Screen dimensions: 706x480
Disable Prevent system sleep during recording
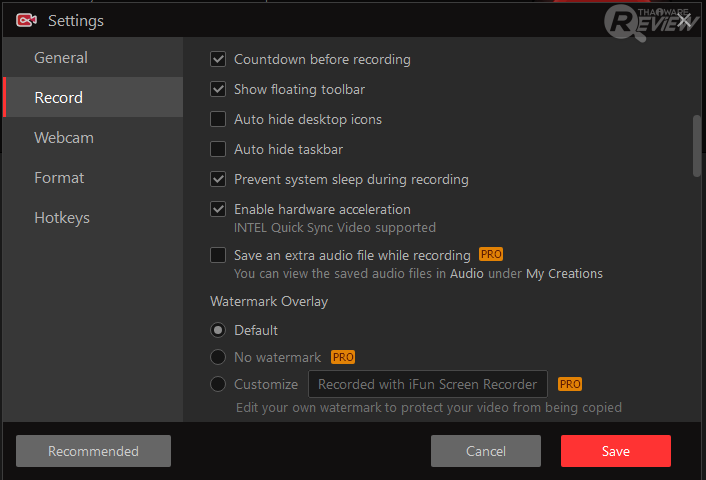point(218,179)
